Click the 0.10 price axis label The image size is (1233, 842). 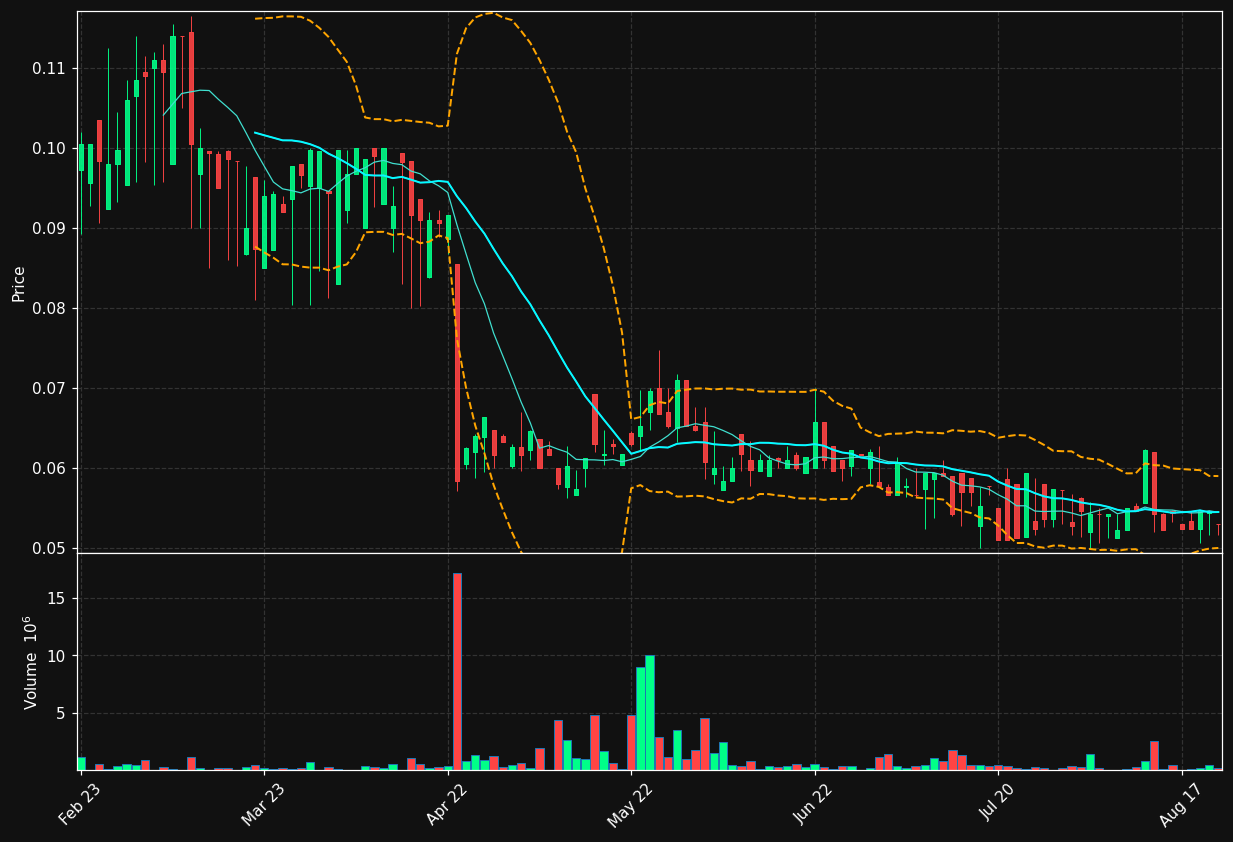click(x=50, y=148)
